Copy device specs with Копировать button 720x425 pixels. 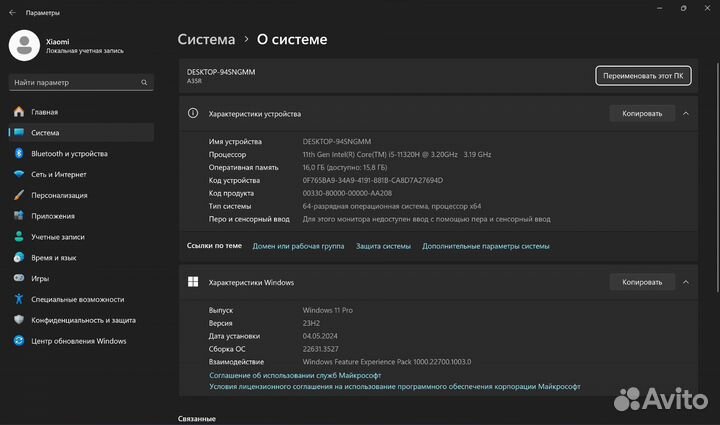pos(642,113)
